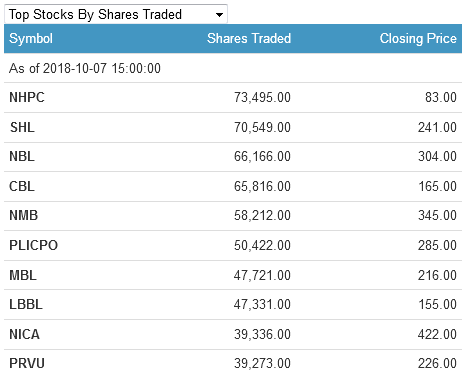
Task: Click the Shares Traded column header
Action: (249, 38)
